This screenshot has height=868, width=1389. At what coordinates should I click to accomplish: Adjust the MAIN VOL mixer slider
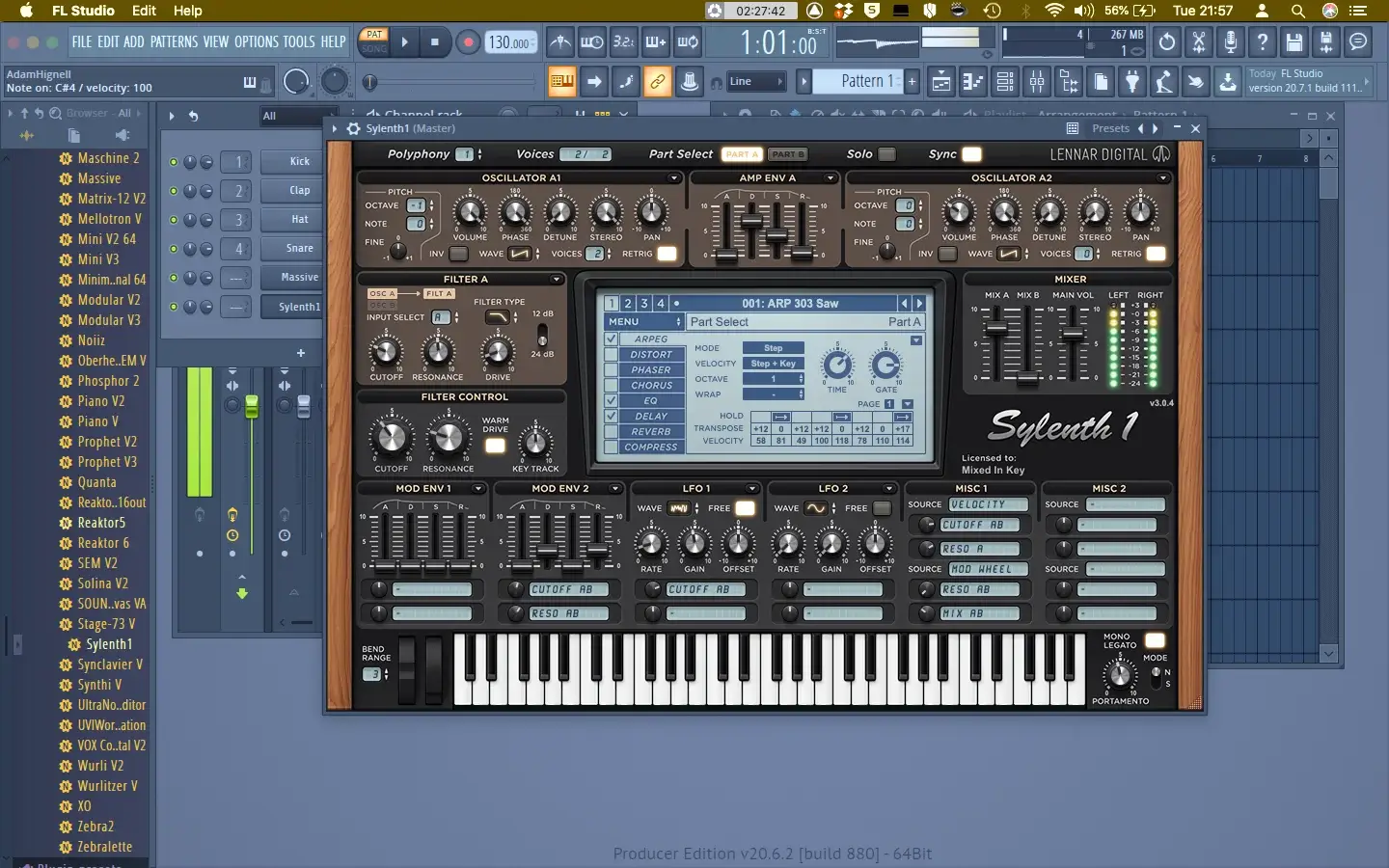(x=1073, y=336)
